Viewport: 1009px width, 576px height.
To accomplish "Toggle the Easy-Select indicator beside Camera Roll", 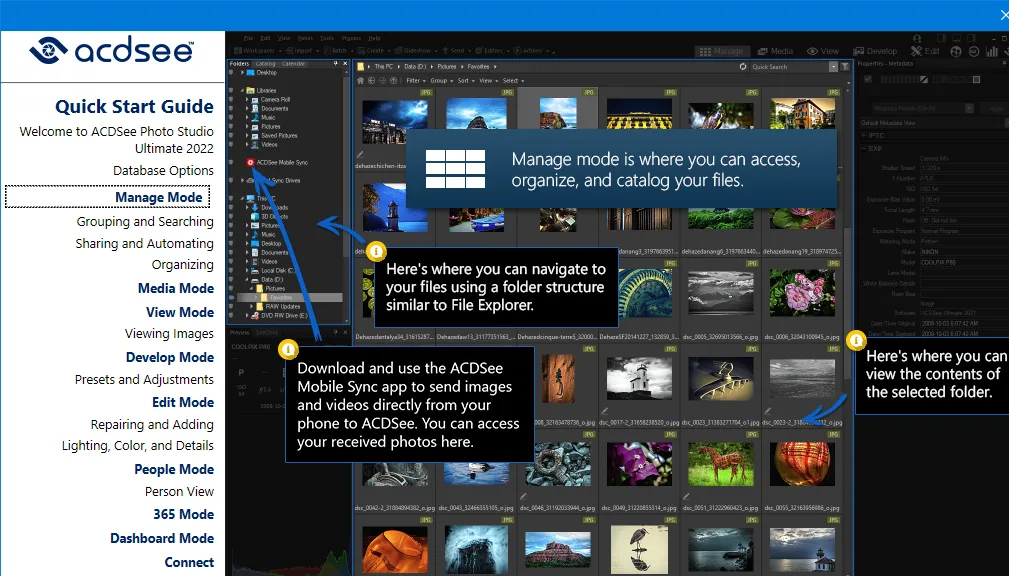I will pyautogui.click(x=231, y=100).
